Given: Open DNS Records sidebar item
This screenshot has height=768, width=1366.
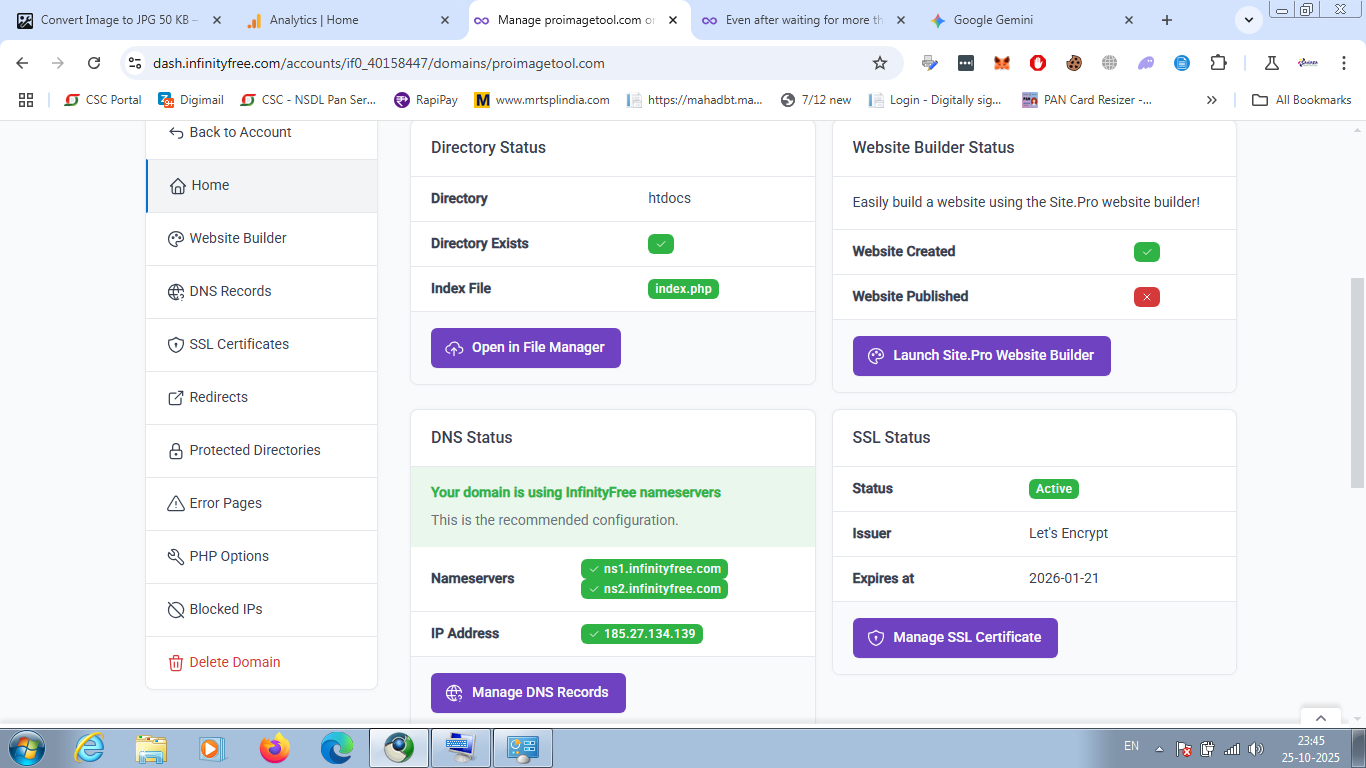Looking at the screenshot, I should click(x=230, y=291).
